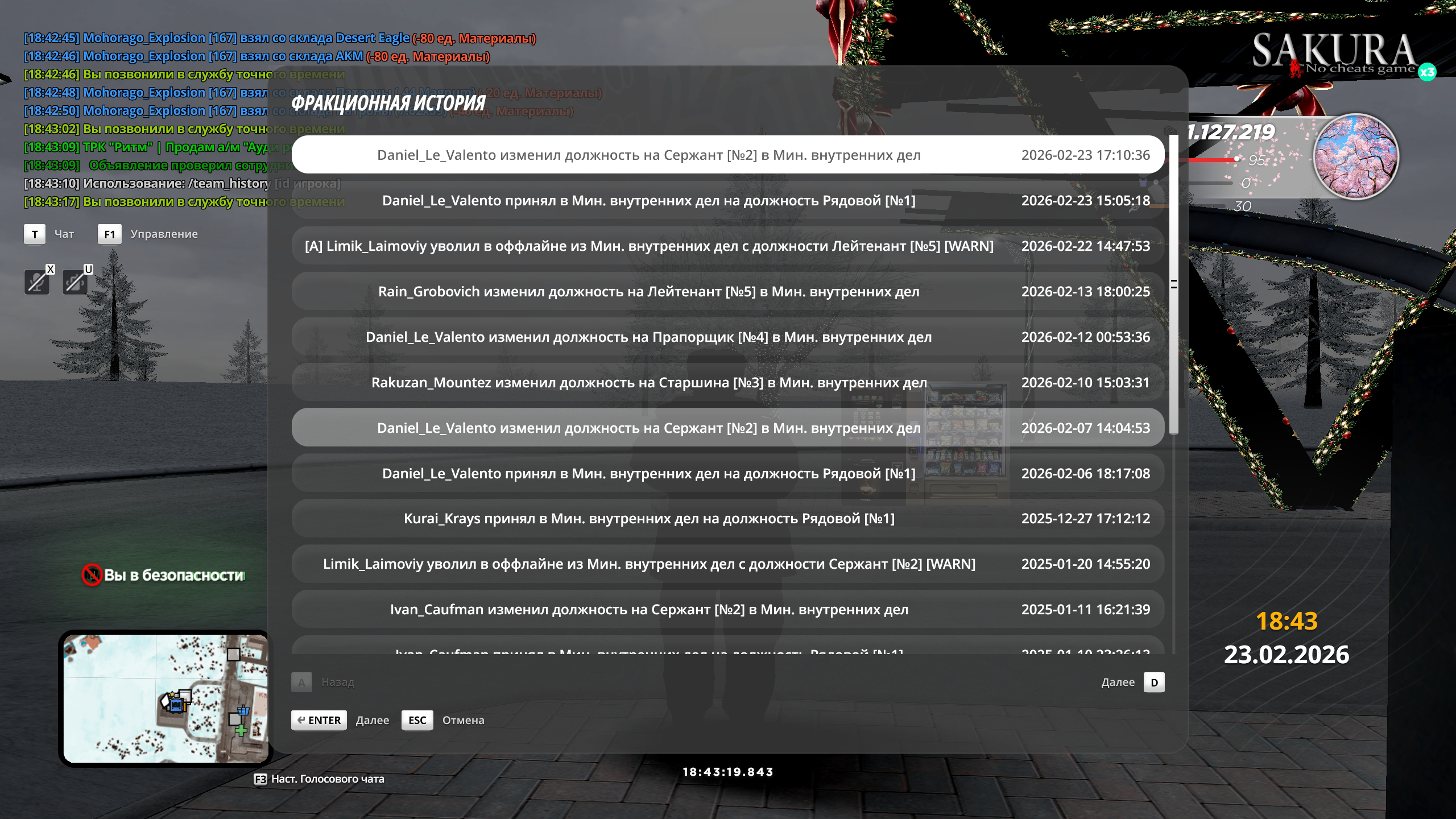Click the faction history list scrollbar
This screenshot has width=1456, height=819.
tap(1174, 284)
